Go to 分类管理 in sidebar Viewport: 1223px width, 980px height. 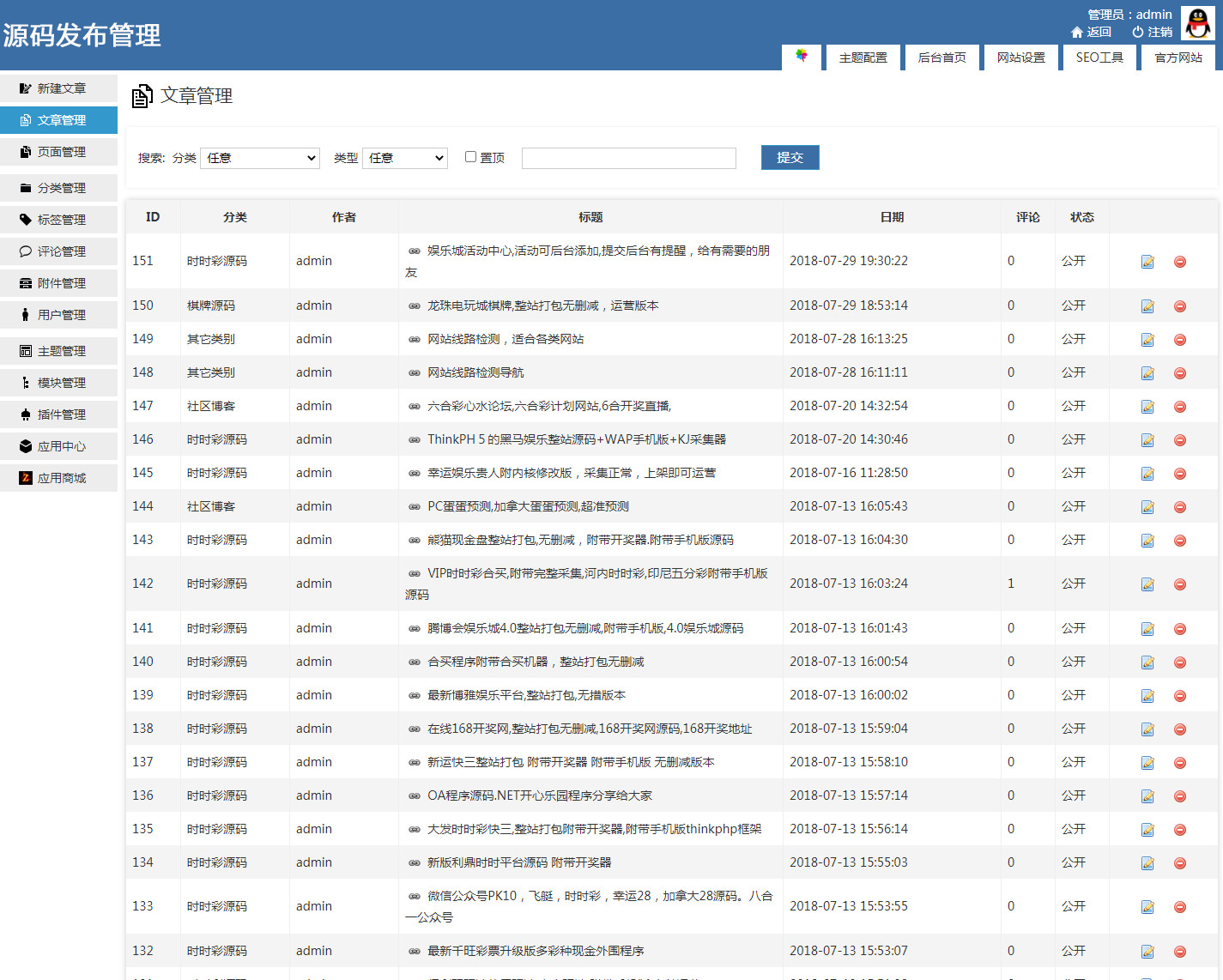(x=58, y=188)
